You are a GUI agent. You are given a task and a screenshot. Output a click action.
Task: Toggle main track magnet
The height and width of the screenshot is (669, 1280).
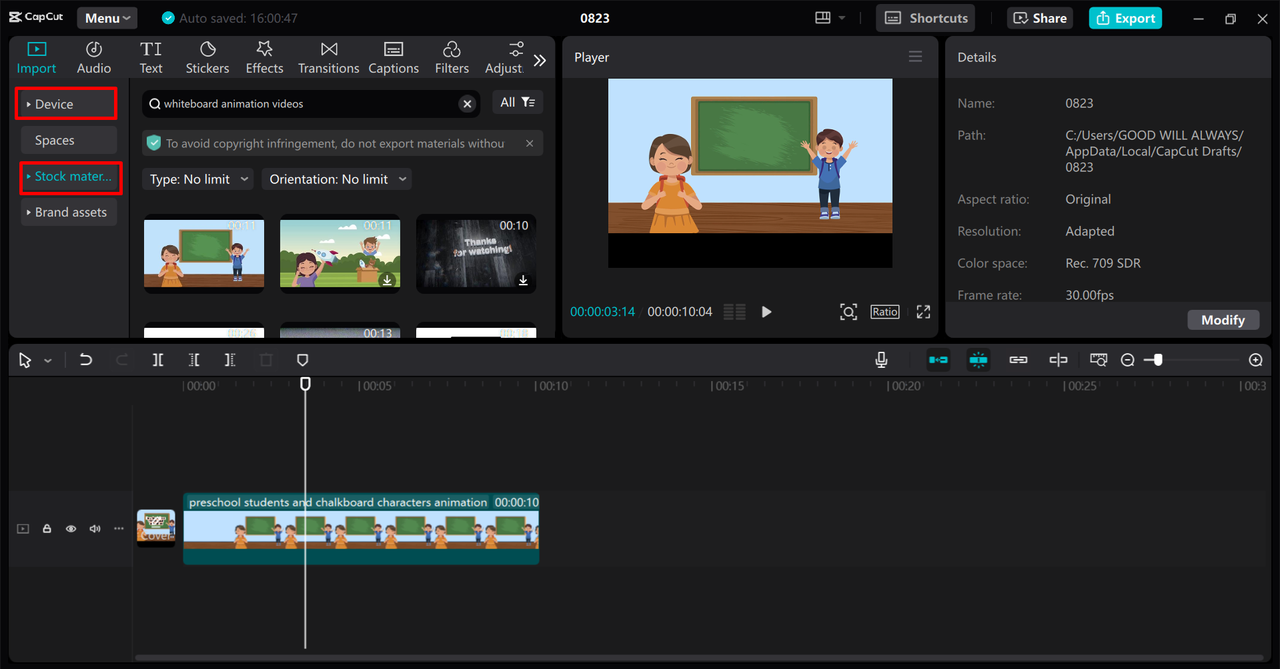click(x=938, y=360)
